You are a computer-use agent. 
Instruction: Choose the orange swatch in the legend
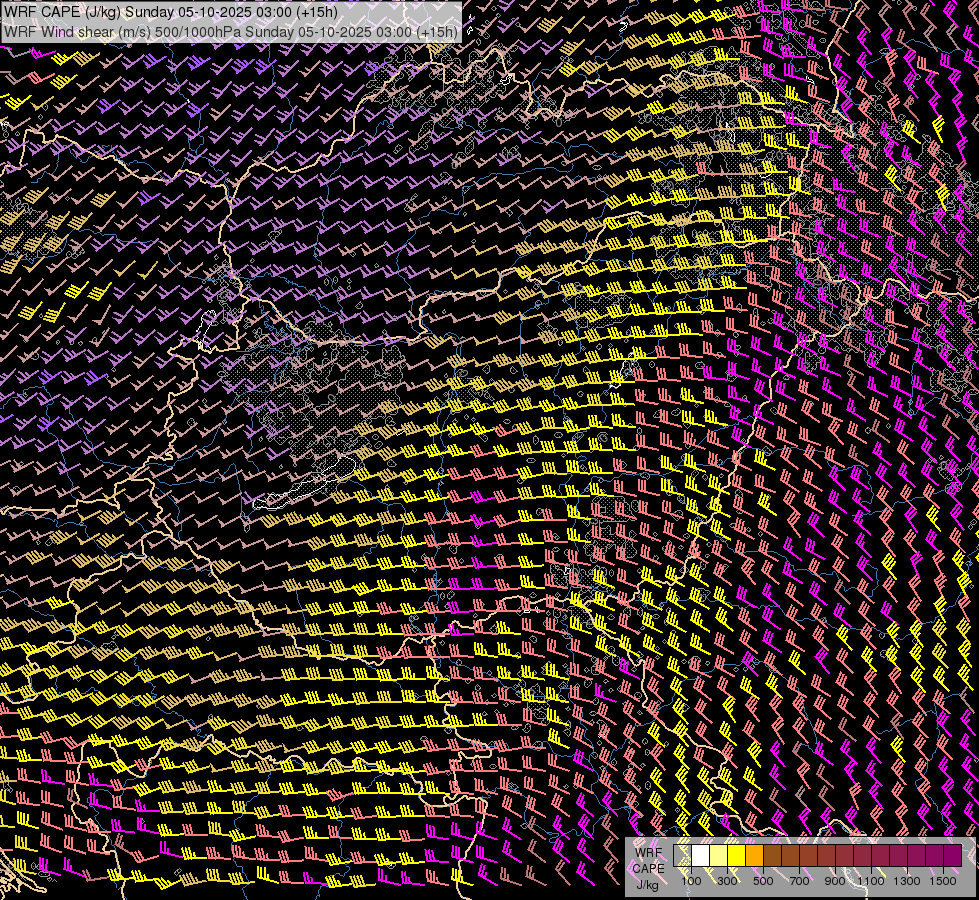click(x=755, y=855)
